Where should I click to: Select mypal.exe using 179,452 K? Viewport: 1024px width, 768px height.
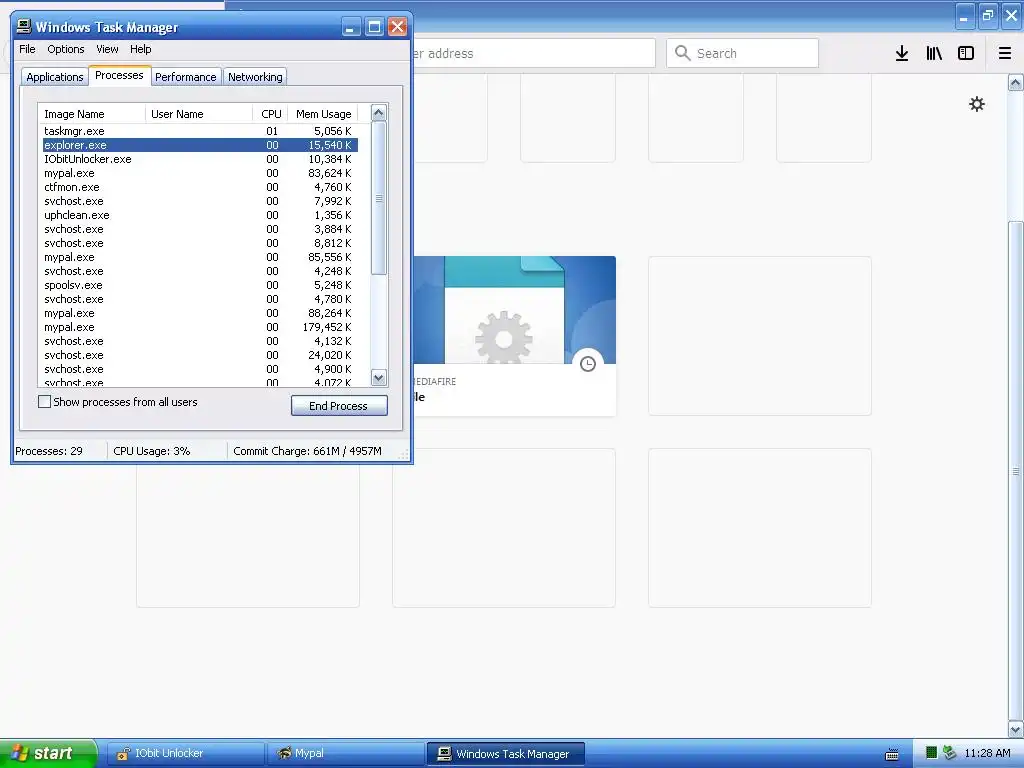point(200,327)
